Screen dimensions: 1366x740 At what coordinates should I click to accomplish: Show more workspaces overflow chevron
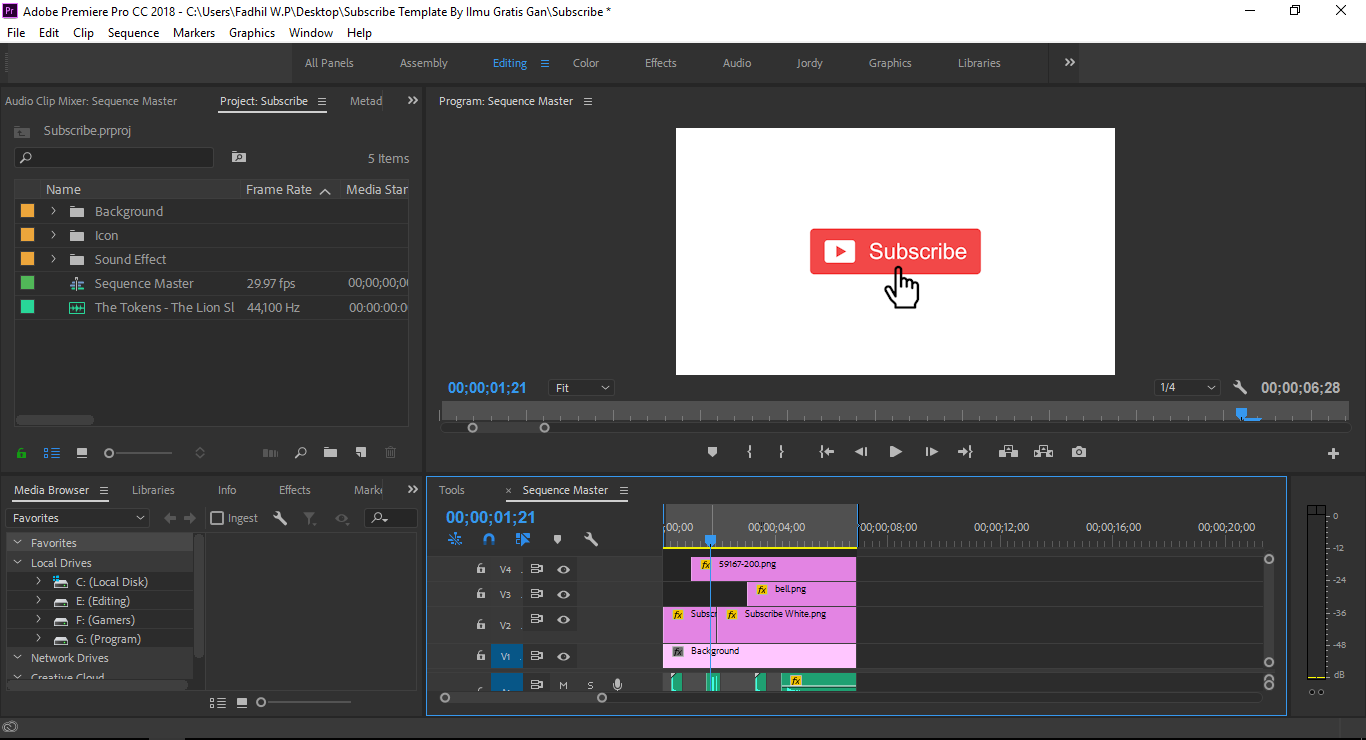tap(1070, 62)
